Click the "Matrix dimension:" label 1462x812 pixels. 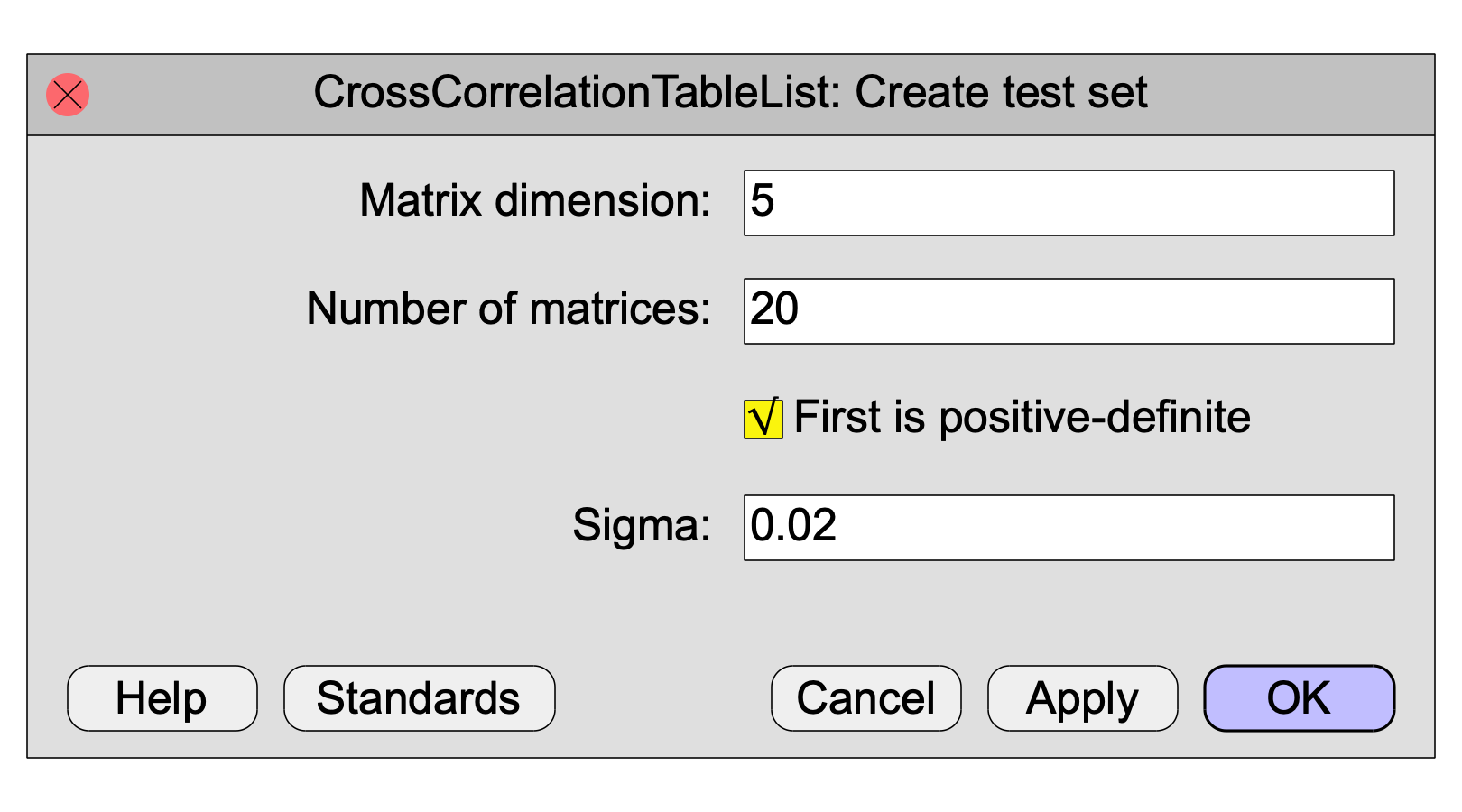click(x=535, y=200)
